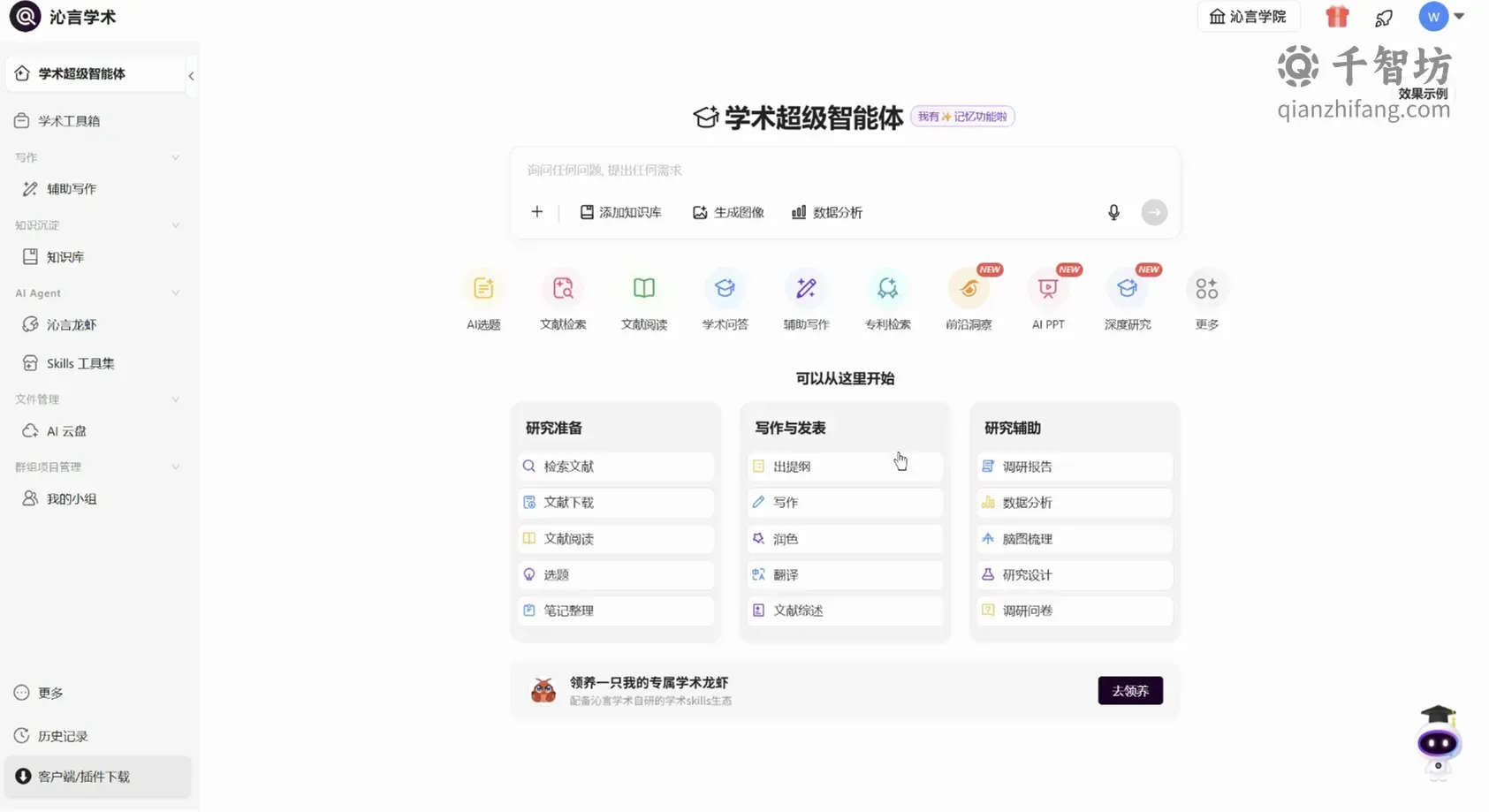Click the 沁言学院 button
The height and width of the screenshot is (812, 1489).
point(1248,17)
